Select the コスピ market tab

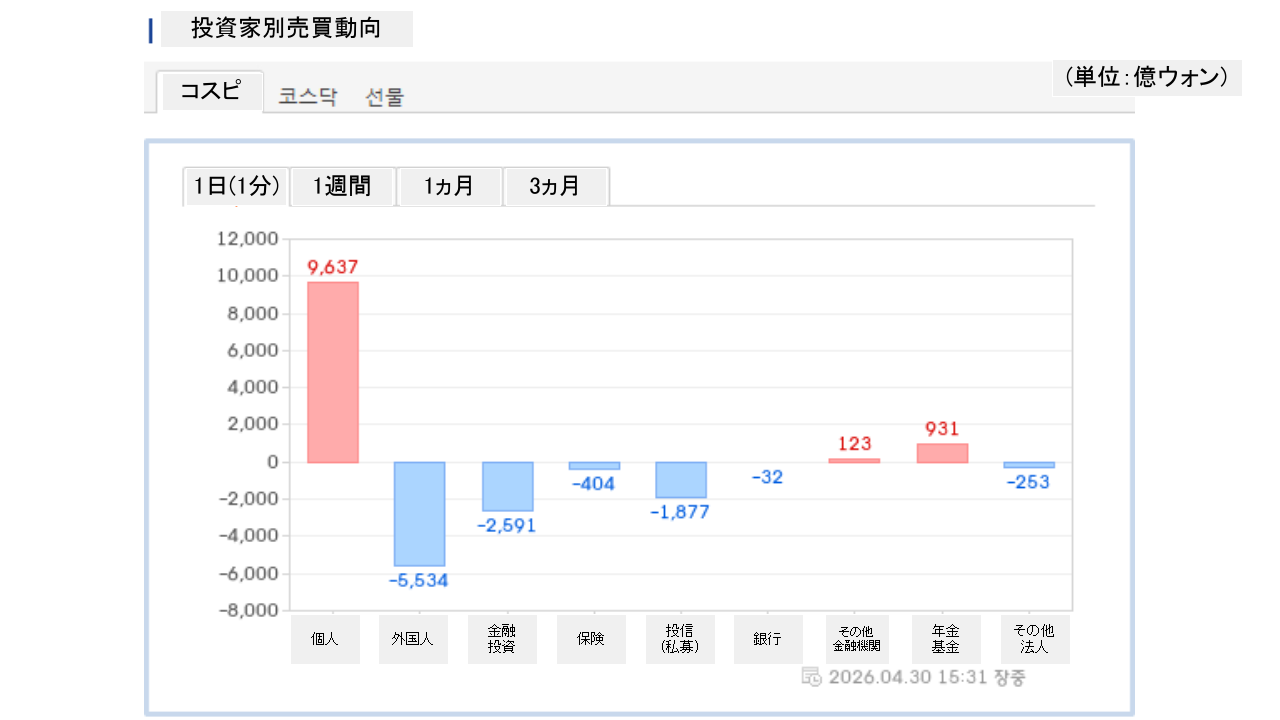[x=211, y=92]
